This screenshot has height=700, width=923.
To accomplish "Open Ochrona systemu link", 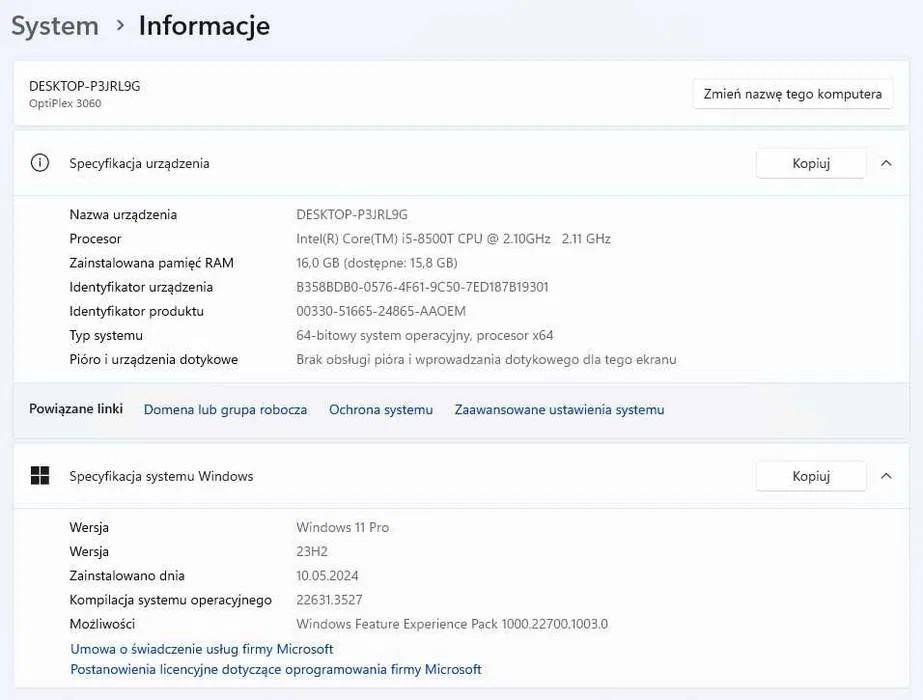I will [x=381, y=410].
